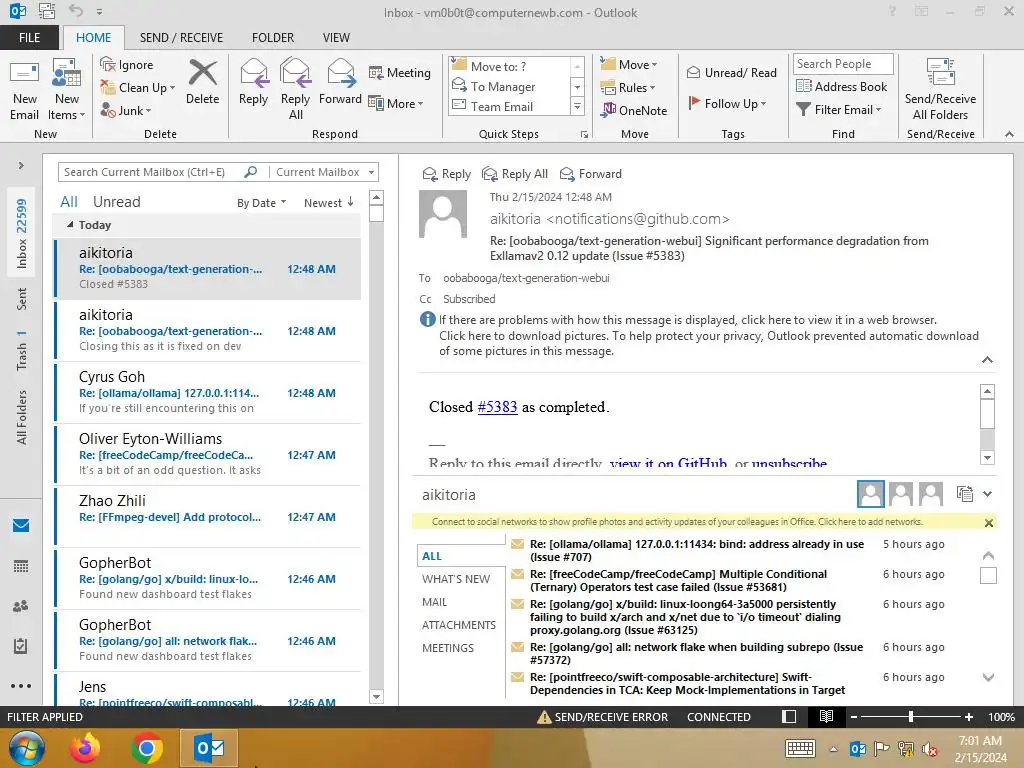This screenshot has height=768, width=1024.
Task: Switch to the SEND / RECEIVE tab
Action: (182, 38)
